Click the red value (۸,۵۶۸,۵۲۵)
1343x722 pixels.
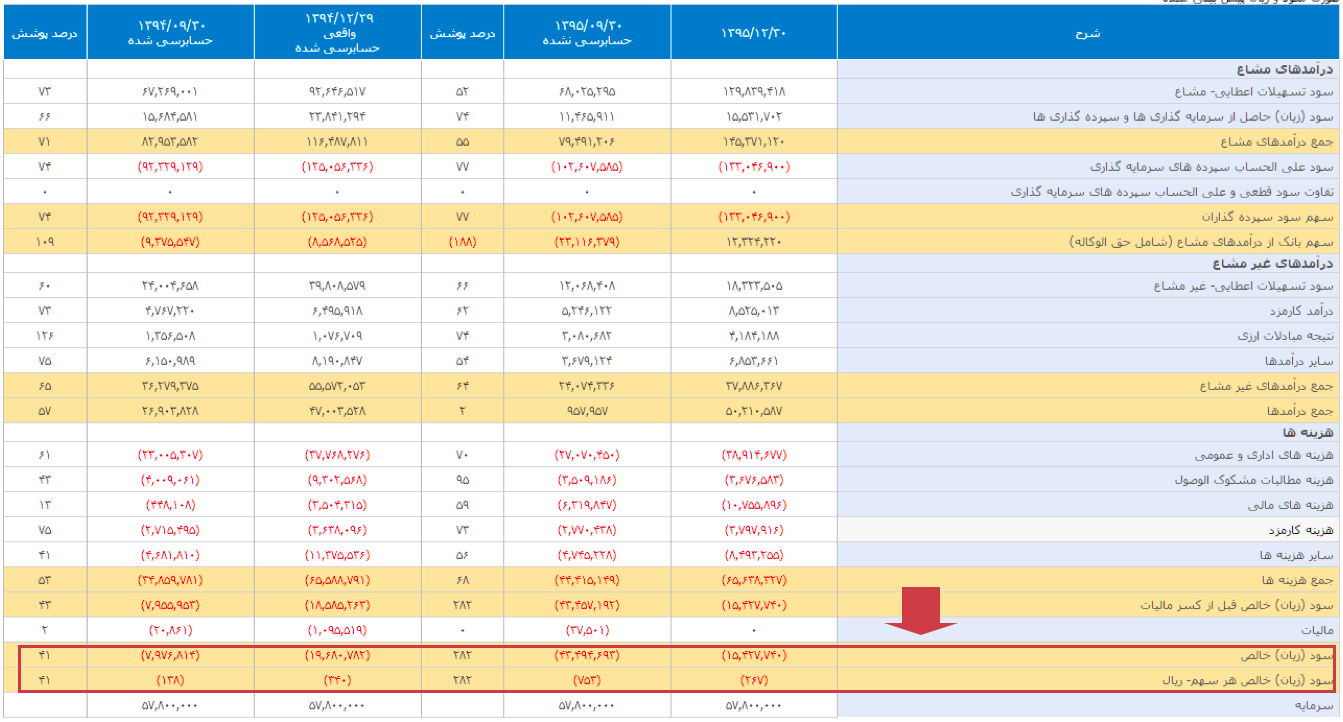tap(337, 241)
